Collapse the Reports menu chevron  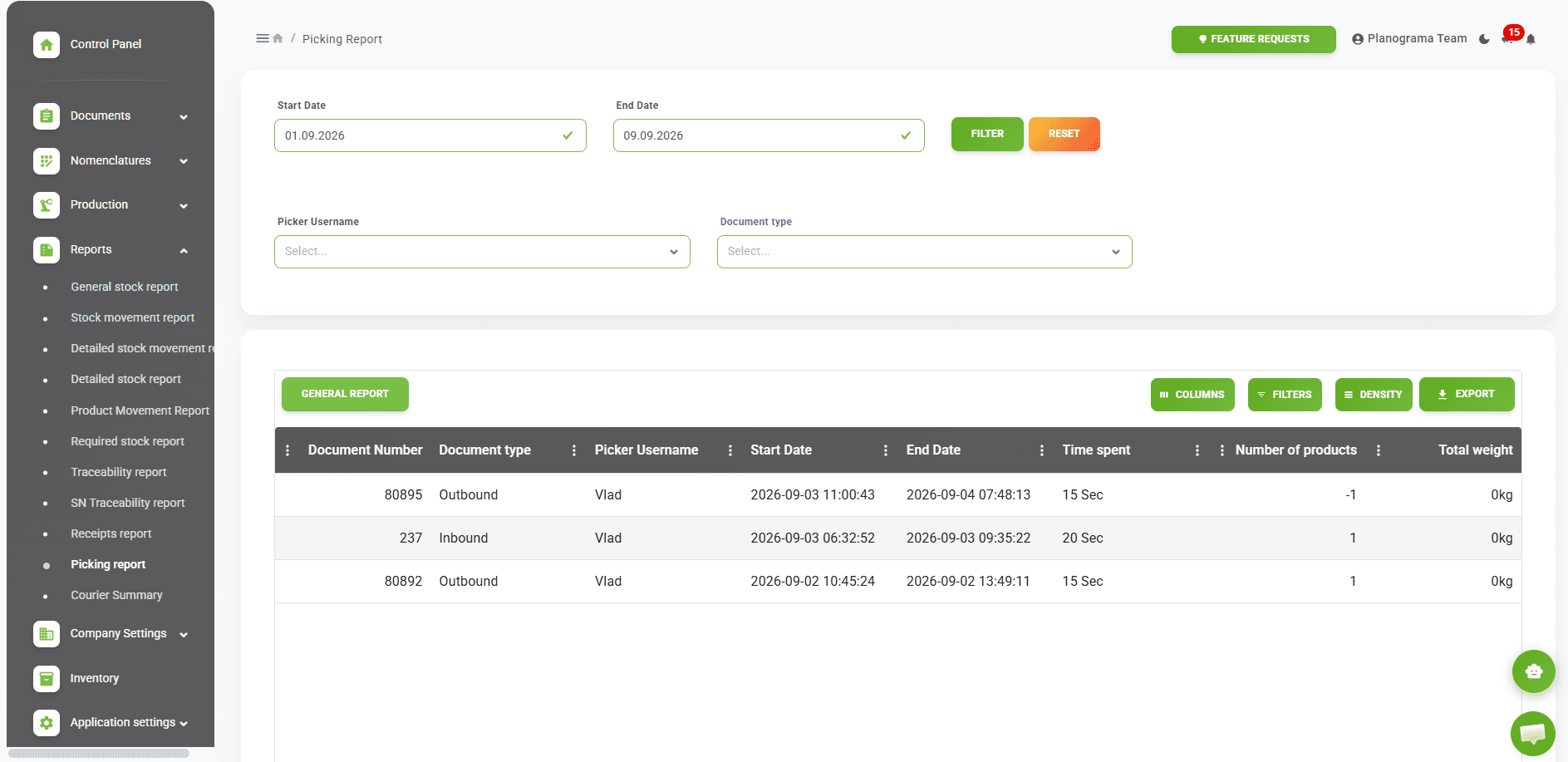point(184,251)
